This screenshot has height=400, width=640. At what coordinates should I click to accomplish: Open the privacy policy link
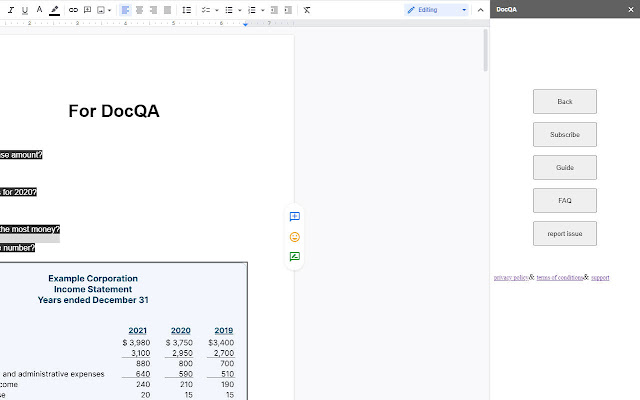click(x=511, y=278)
